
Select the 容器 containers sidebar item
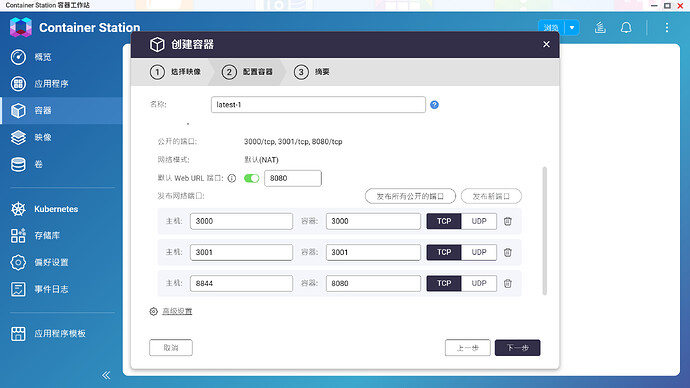click(62, 110)
